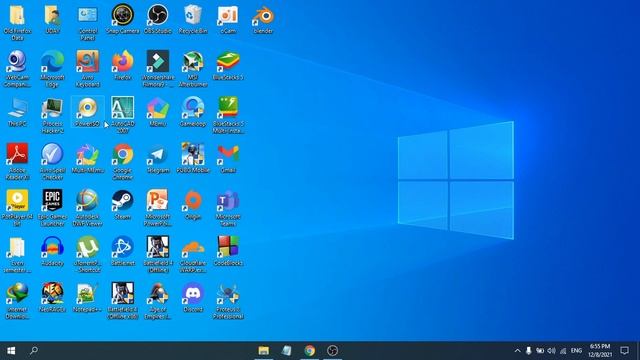Select the Battlefield 4 (Offline) shortcut

158,255
